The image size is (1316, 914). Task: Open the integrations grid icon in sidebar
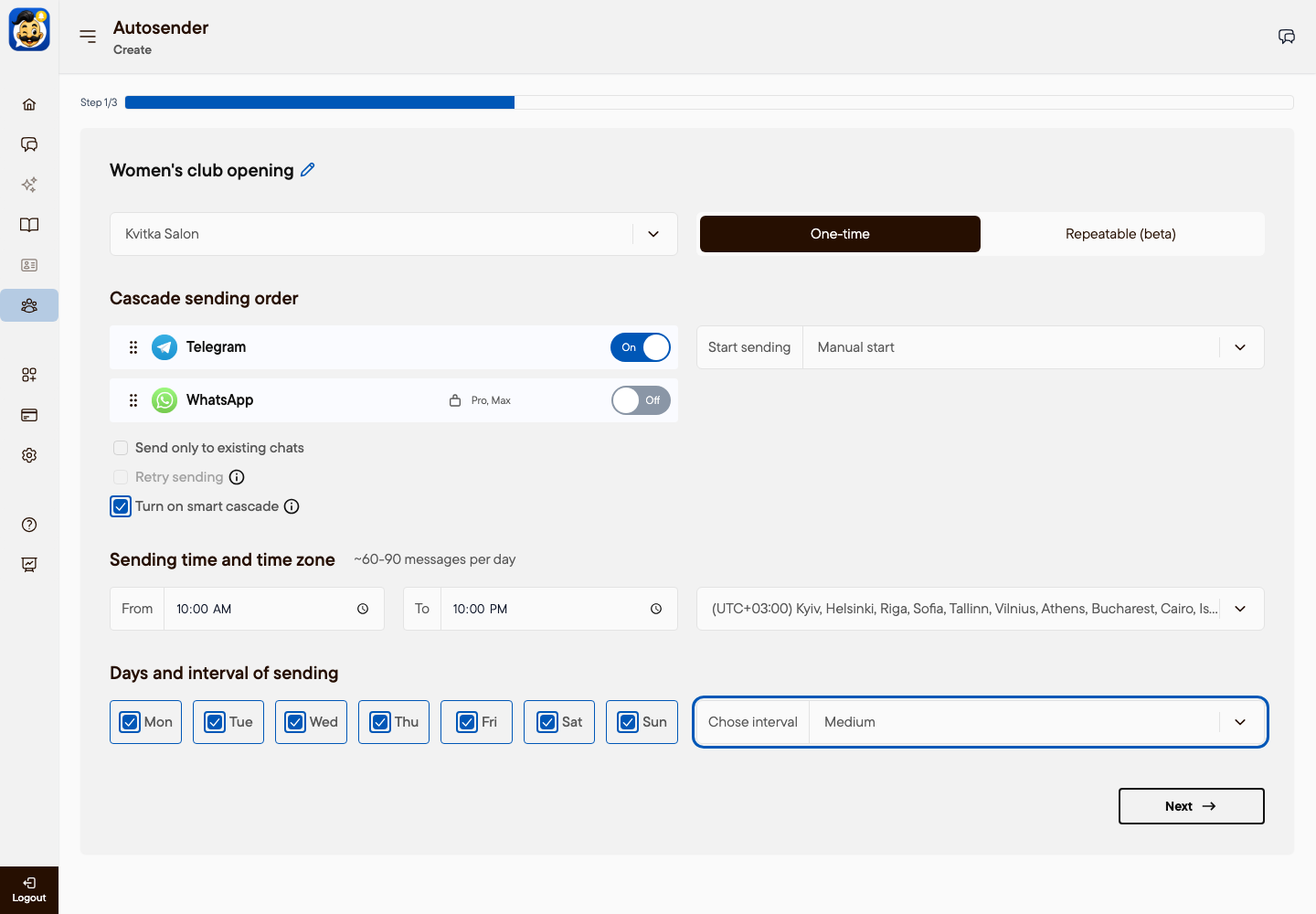29,375
